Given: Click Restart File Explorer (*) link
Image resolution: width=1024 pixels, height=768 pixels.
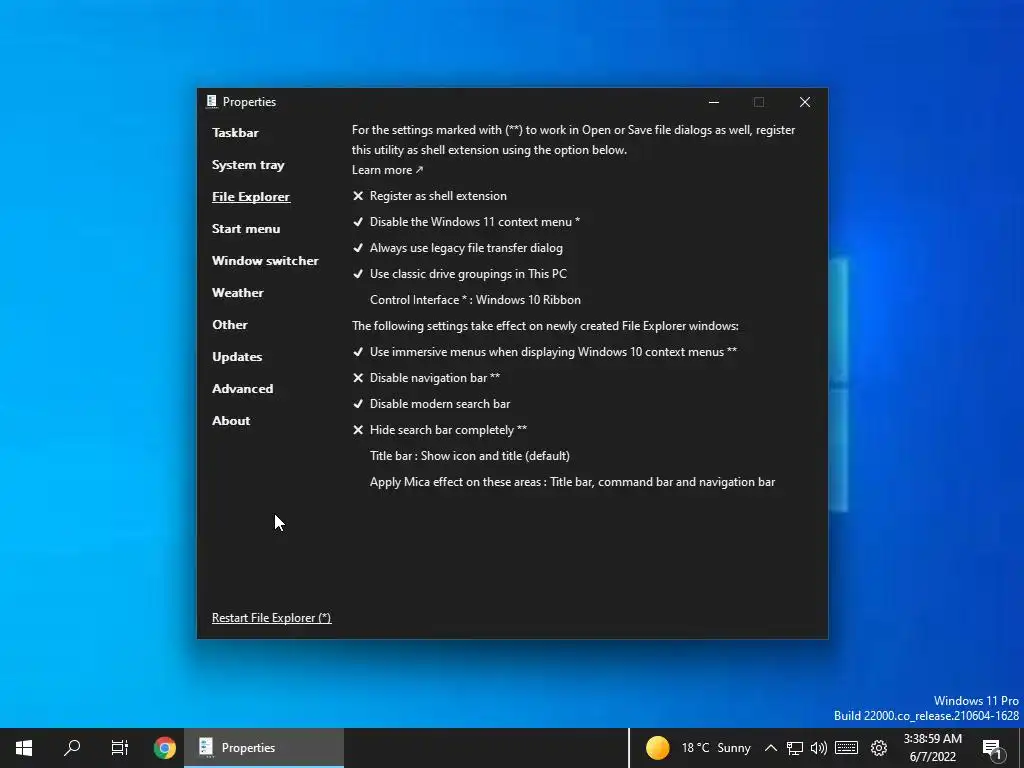Looking at the screenshot, I should 272,618.
